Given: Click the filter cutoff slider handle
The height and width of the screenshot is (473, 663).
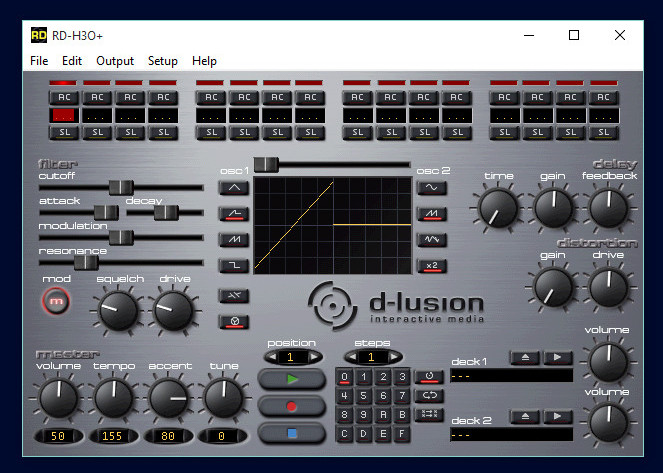Looking at the screenshot, I should coord(121,187).
